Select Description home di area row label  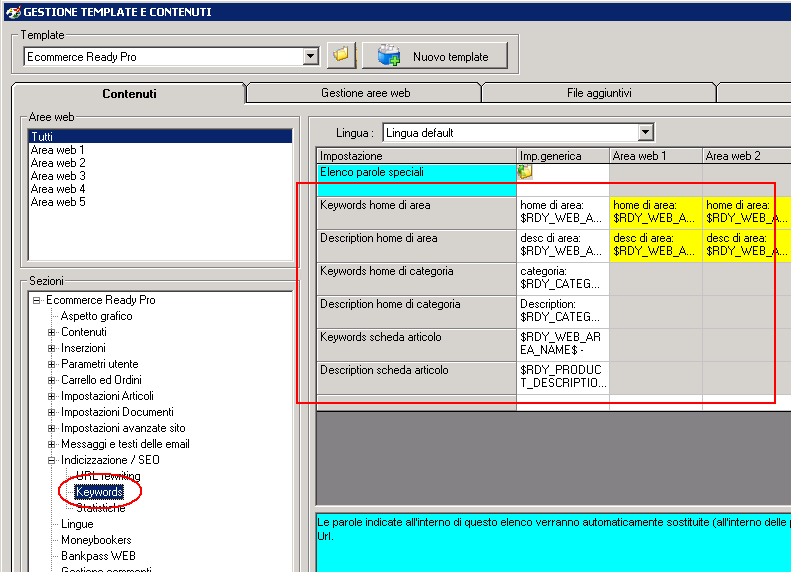pyautogui.click(x=417, y=246)
